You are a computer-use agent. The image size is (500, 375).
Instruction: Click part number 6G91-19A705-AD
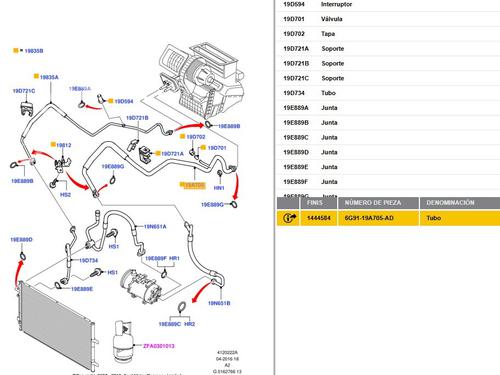369,218
